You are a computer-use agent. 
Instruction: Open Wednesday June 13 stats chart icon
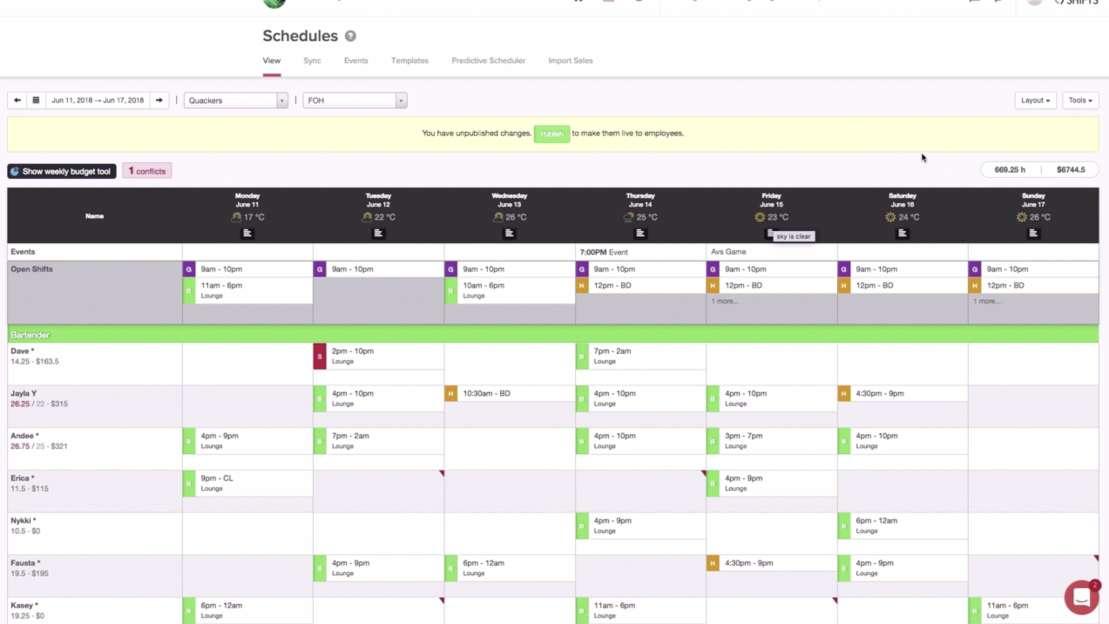pyautogui.click(x=509, y=233)
